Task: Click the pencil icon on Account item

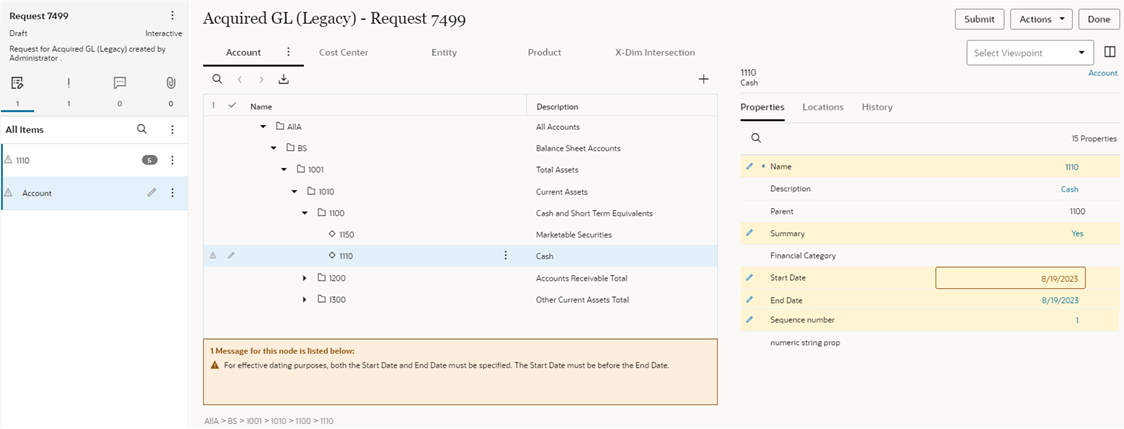Action: (152, 193)
